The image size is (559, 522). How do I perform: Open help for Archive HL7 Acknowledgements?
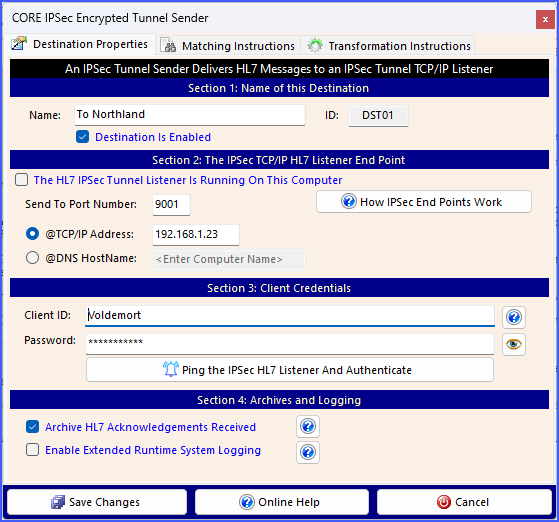(x=308, y=426)
